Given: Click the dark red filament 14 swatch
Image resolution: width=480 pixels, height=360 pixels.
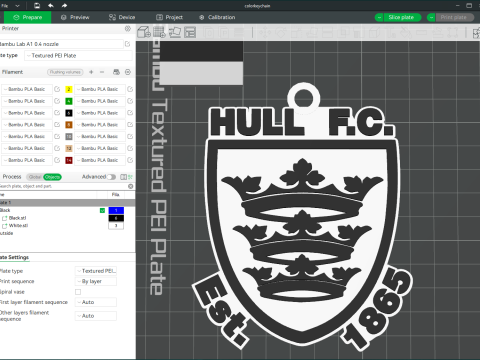Looking at the screenshot, I should (x=69, y=160).
